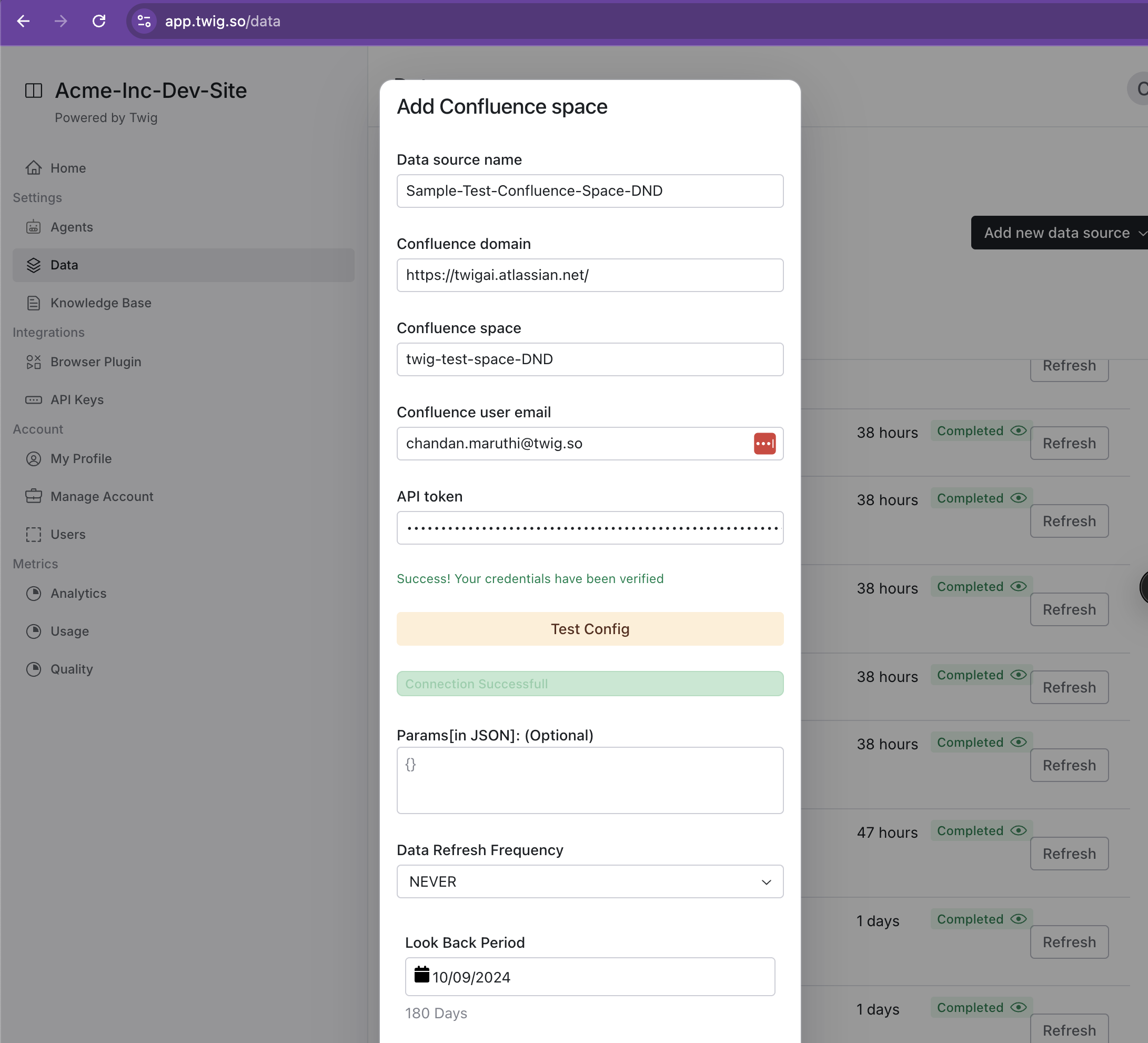Open the Data Refresh Frequency NEVER dropdown

click(x=589, y=881)
